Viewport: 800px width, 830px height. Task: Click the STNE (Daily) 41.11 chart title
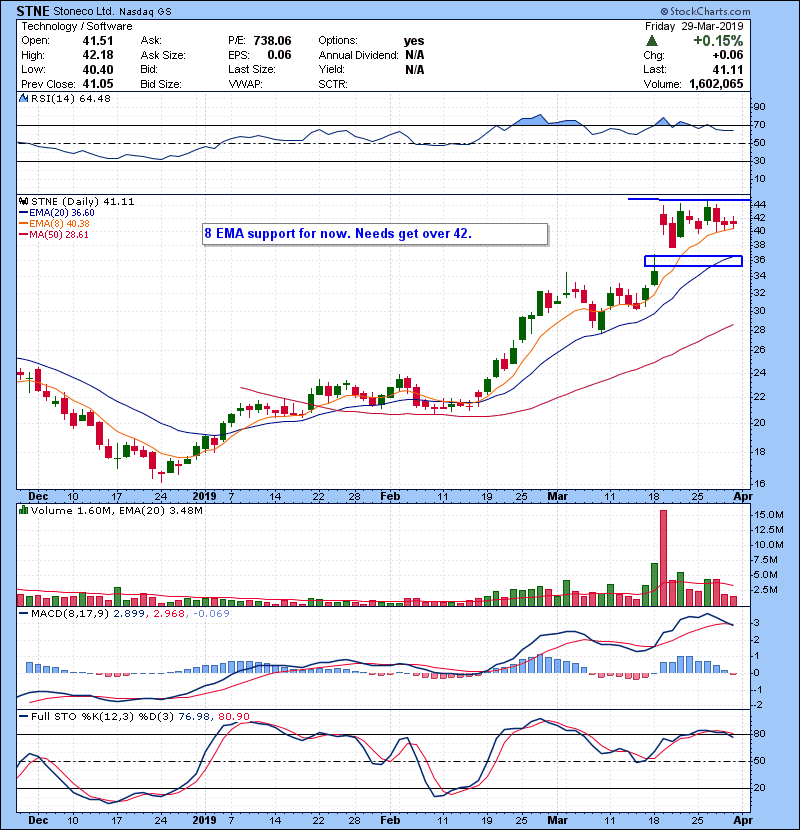(83, 201)
